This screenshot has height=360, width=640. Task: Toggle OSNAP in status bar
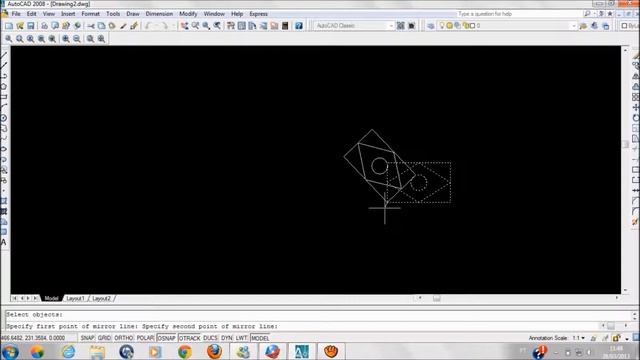coord(167,338)
